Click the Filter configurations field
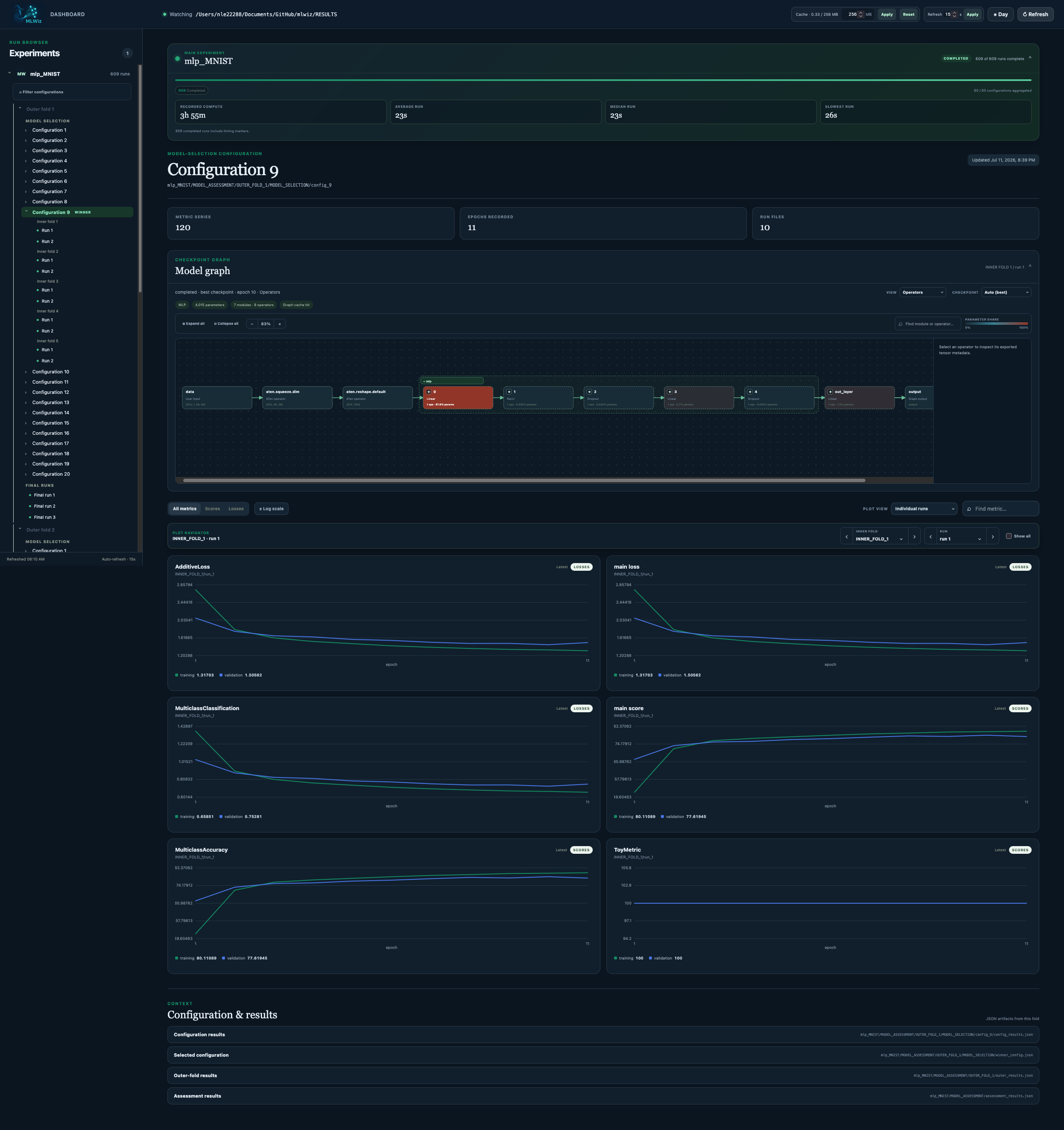Viewport: 1064px width, 1130px height. click(72, 92)
